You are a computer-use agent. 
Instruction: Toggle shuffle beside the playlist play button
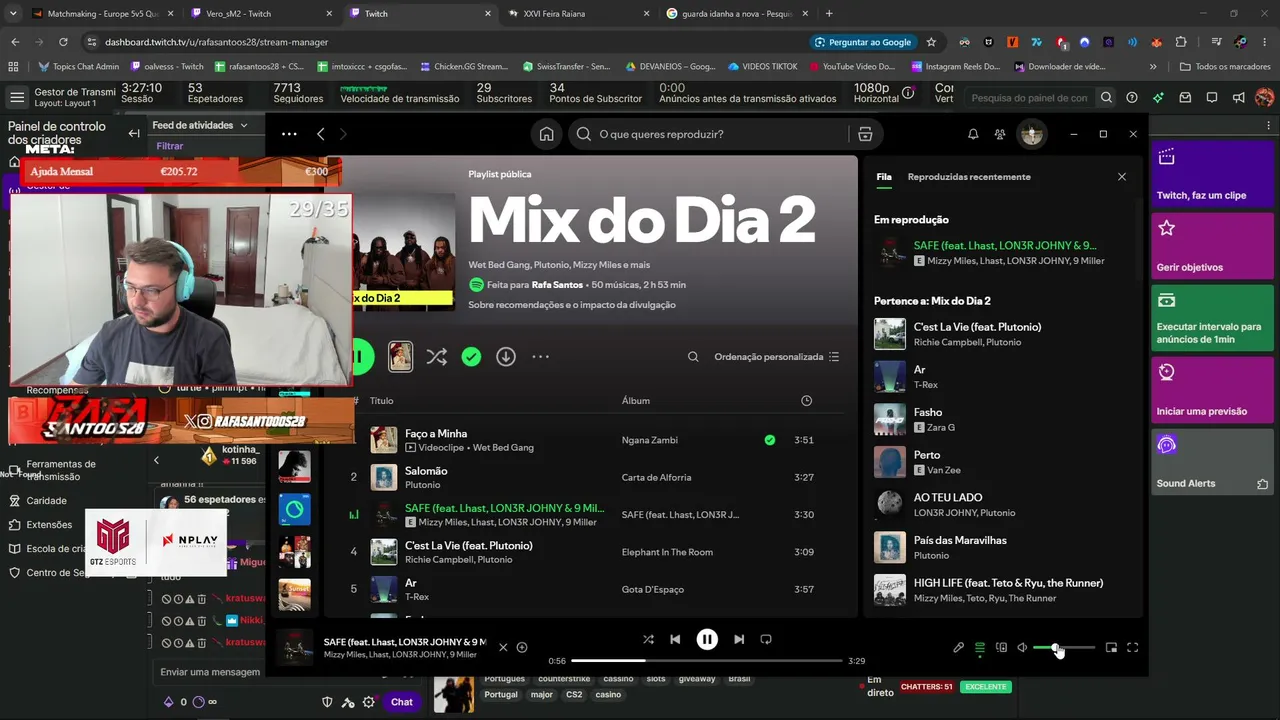(436, 356)
